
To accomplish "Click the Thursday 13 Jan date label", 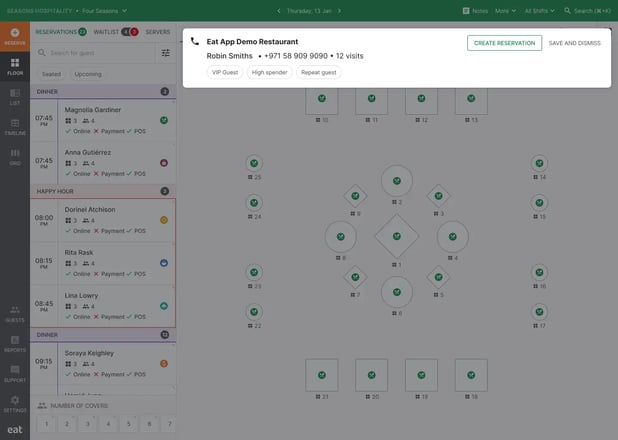I will (309, 11).
